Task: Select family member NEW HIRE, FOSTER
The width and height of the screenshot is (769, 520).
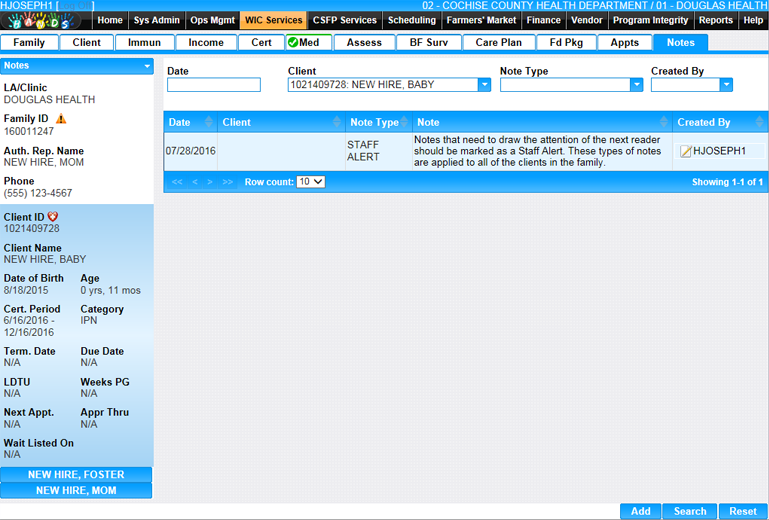Action: 76,475
